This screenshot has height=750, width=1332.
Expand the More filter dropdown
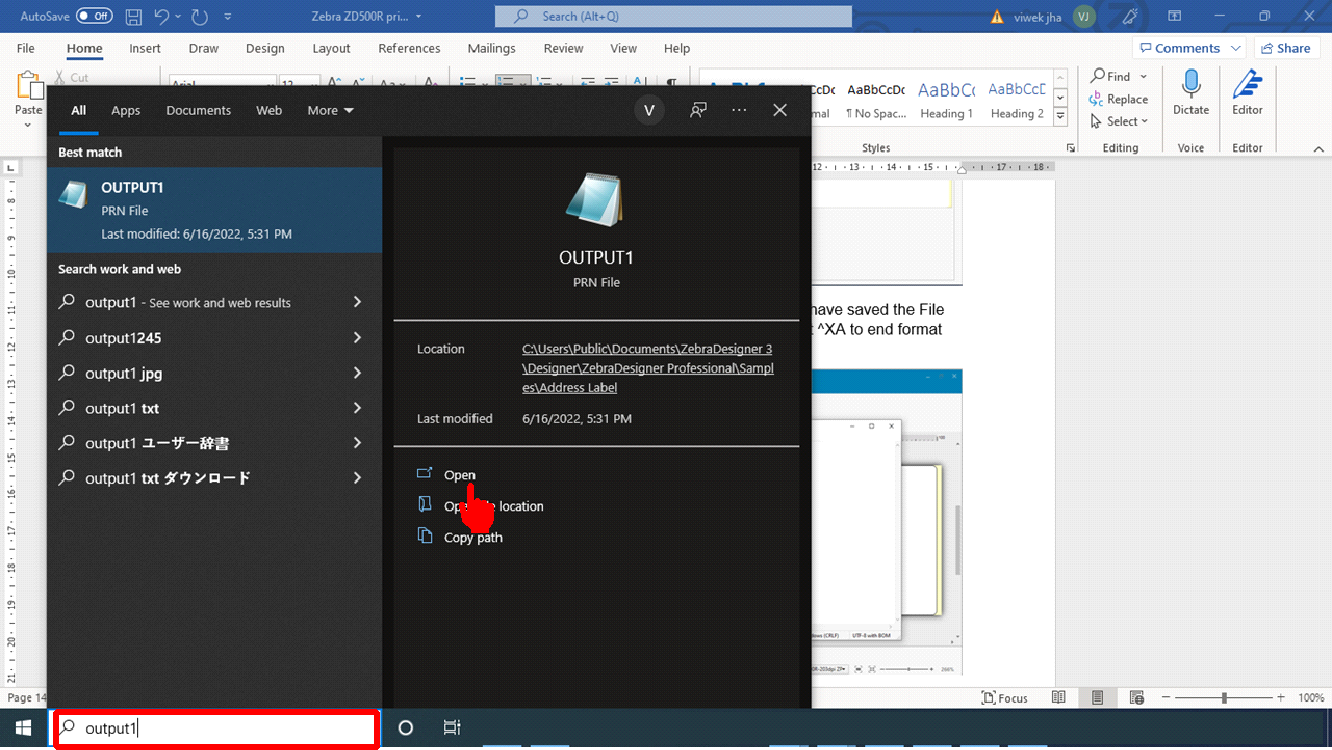point(330,110)
